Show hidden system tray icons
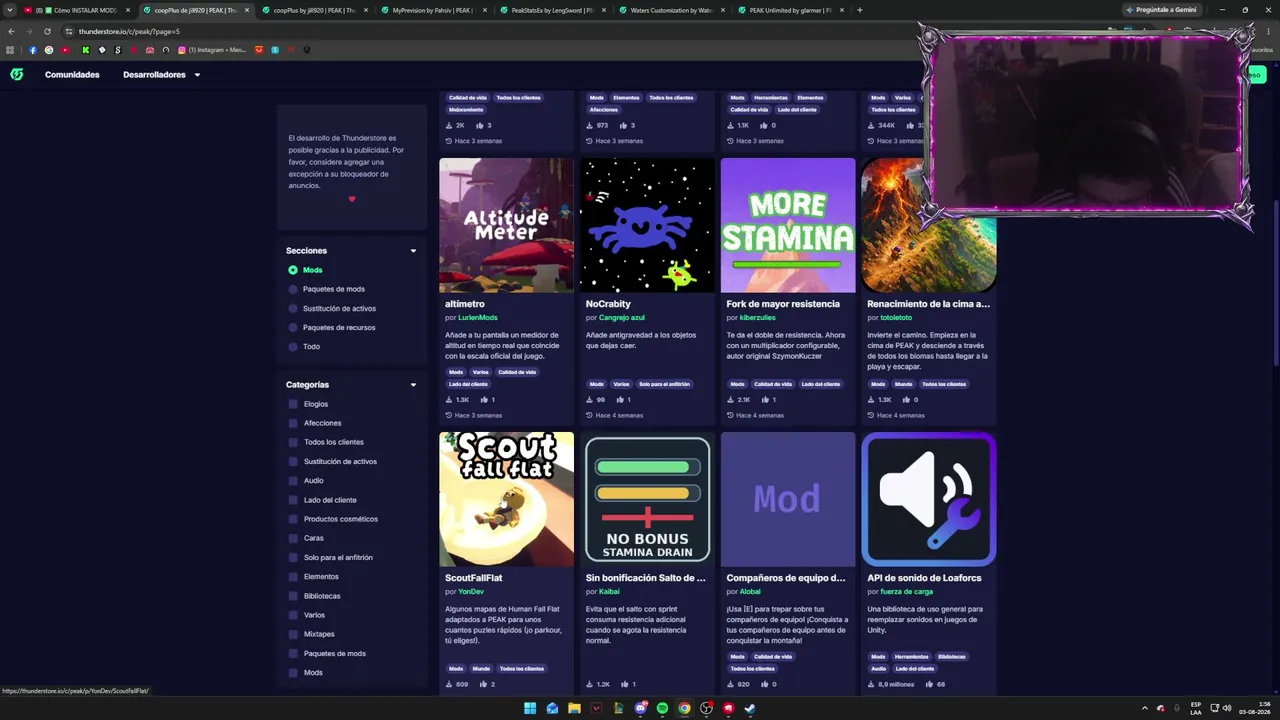Image resolution: width=1280 pixels, height=720 pixels. pos(1145,708)
